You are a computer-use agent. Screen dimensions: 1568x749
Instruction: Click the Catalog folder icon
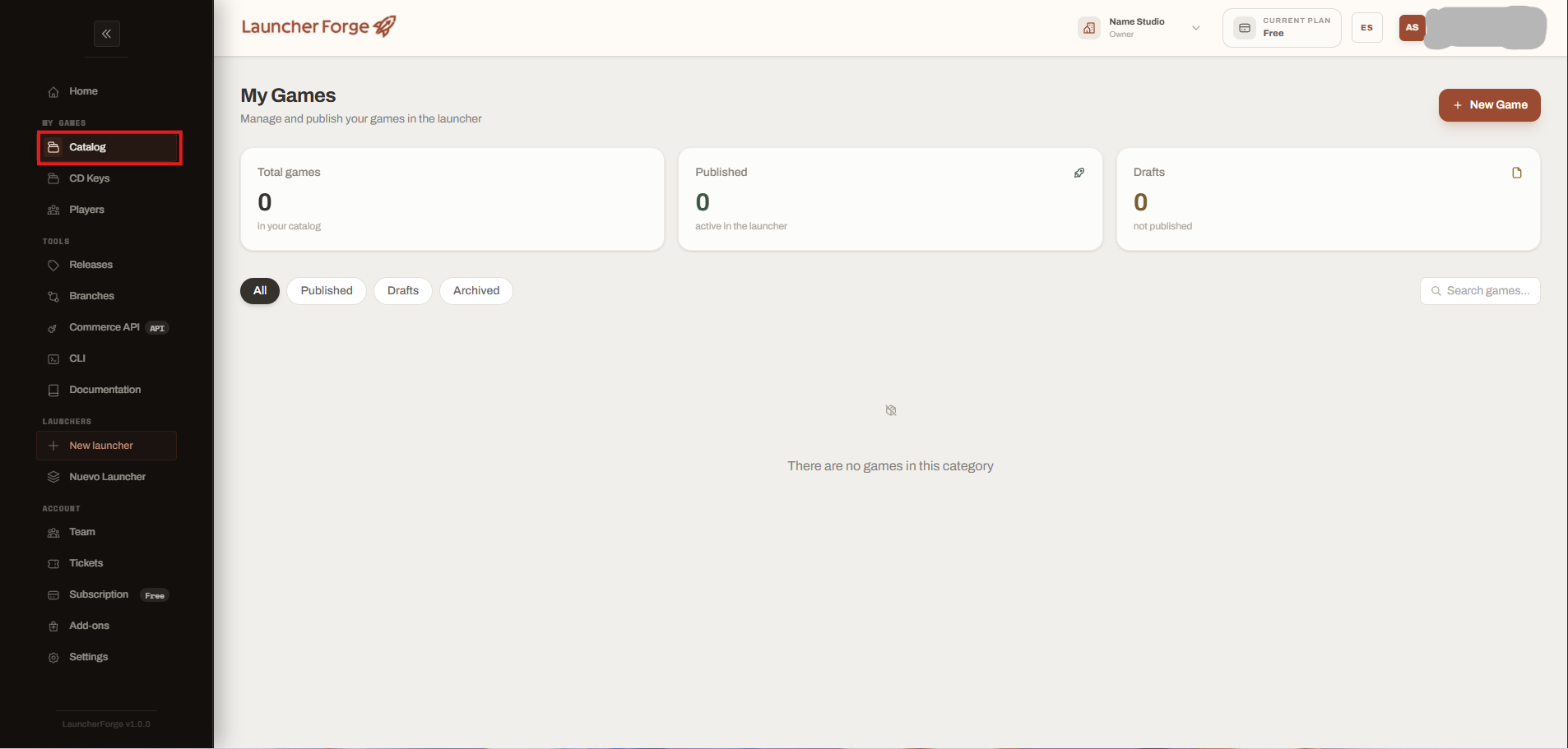pyautogui.click(x=53, y=147)
